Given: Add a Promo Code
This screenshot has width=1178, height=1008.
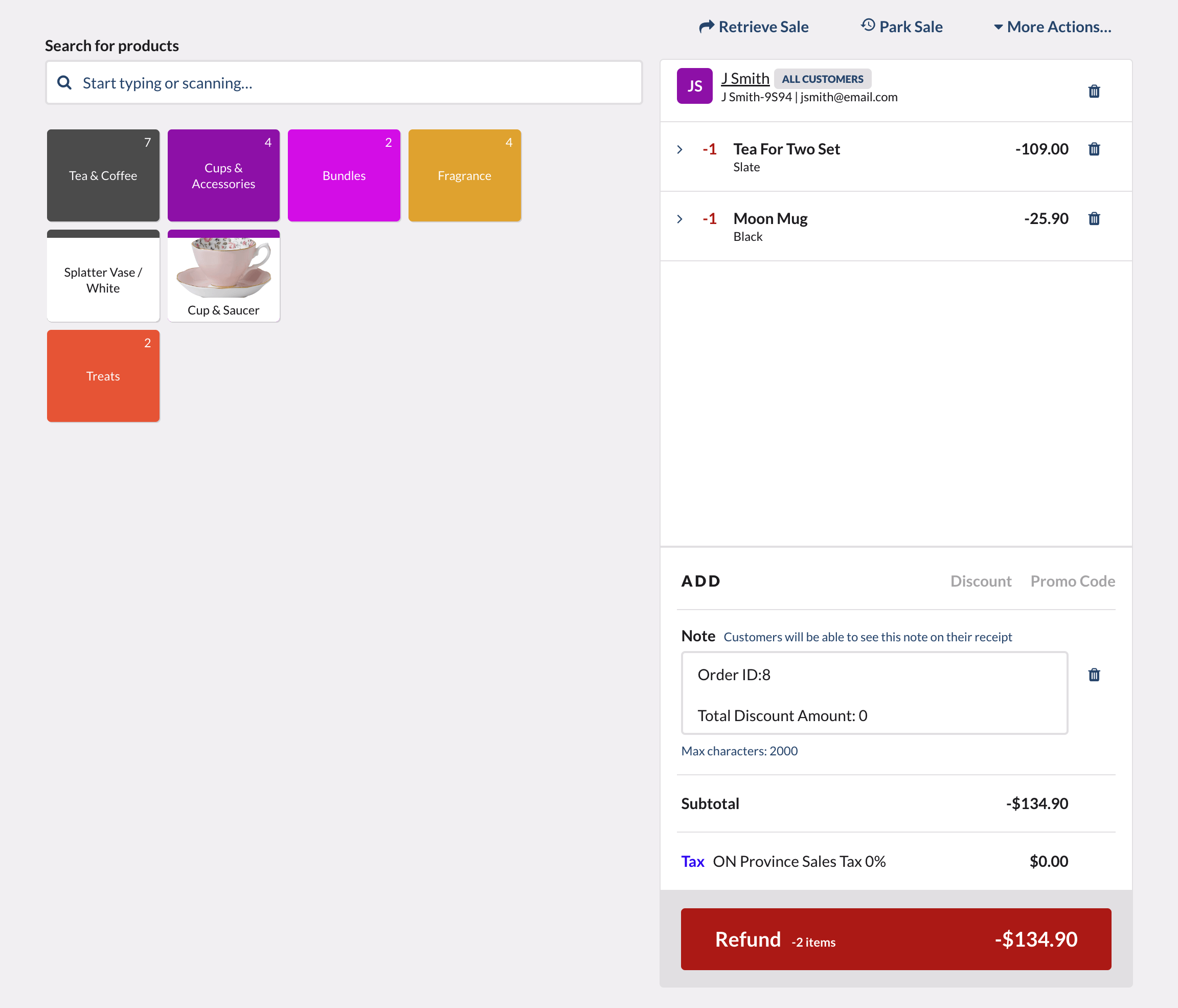Looking at the screenshot, I should coord(1072,581).
